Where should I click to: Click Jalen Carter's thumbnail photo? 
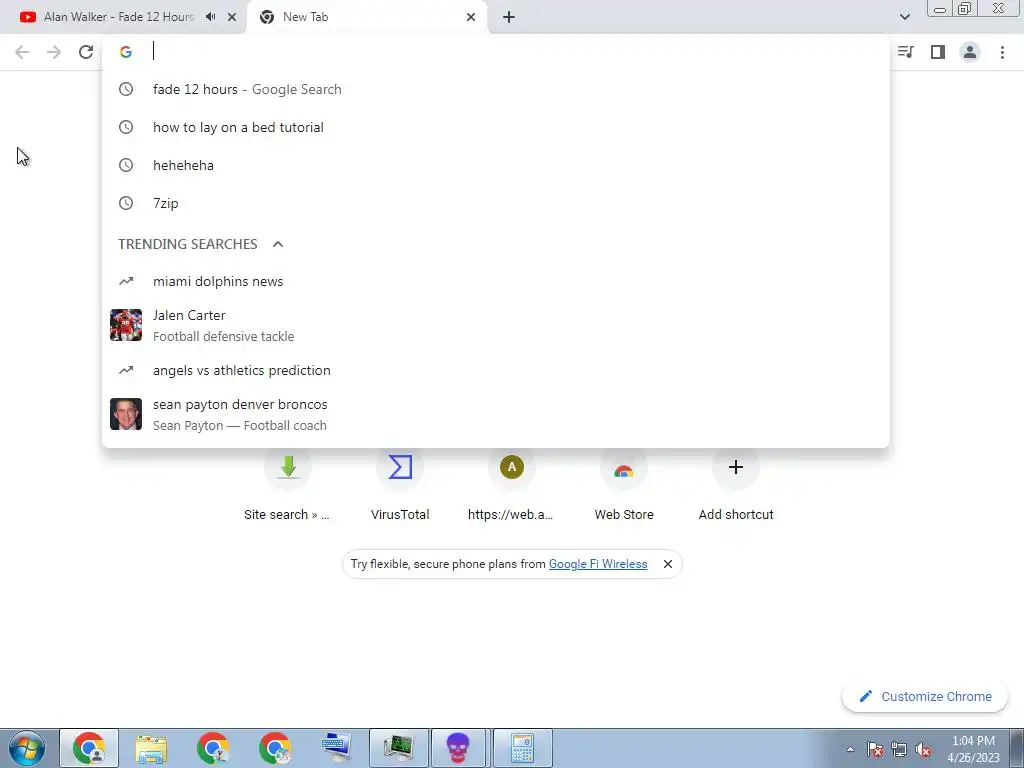[126, 325]
